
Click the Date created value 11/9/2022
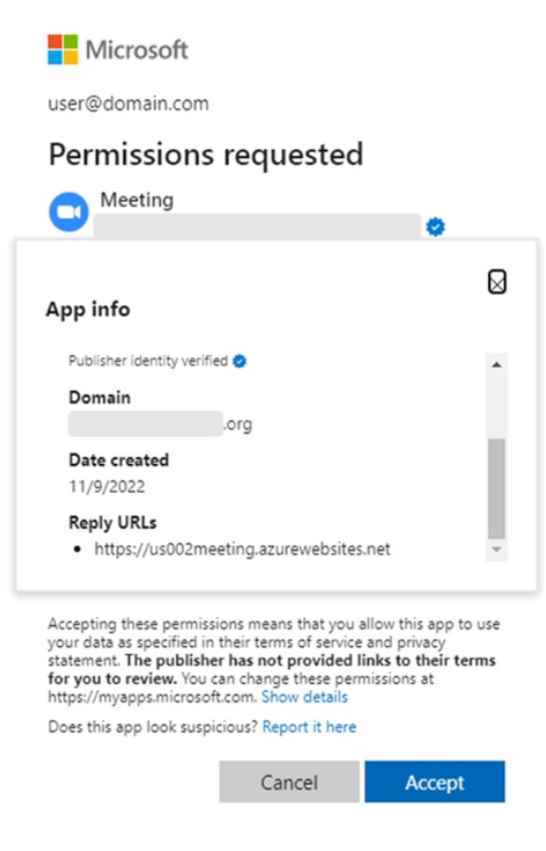[x=107, y=486]
